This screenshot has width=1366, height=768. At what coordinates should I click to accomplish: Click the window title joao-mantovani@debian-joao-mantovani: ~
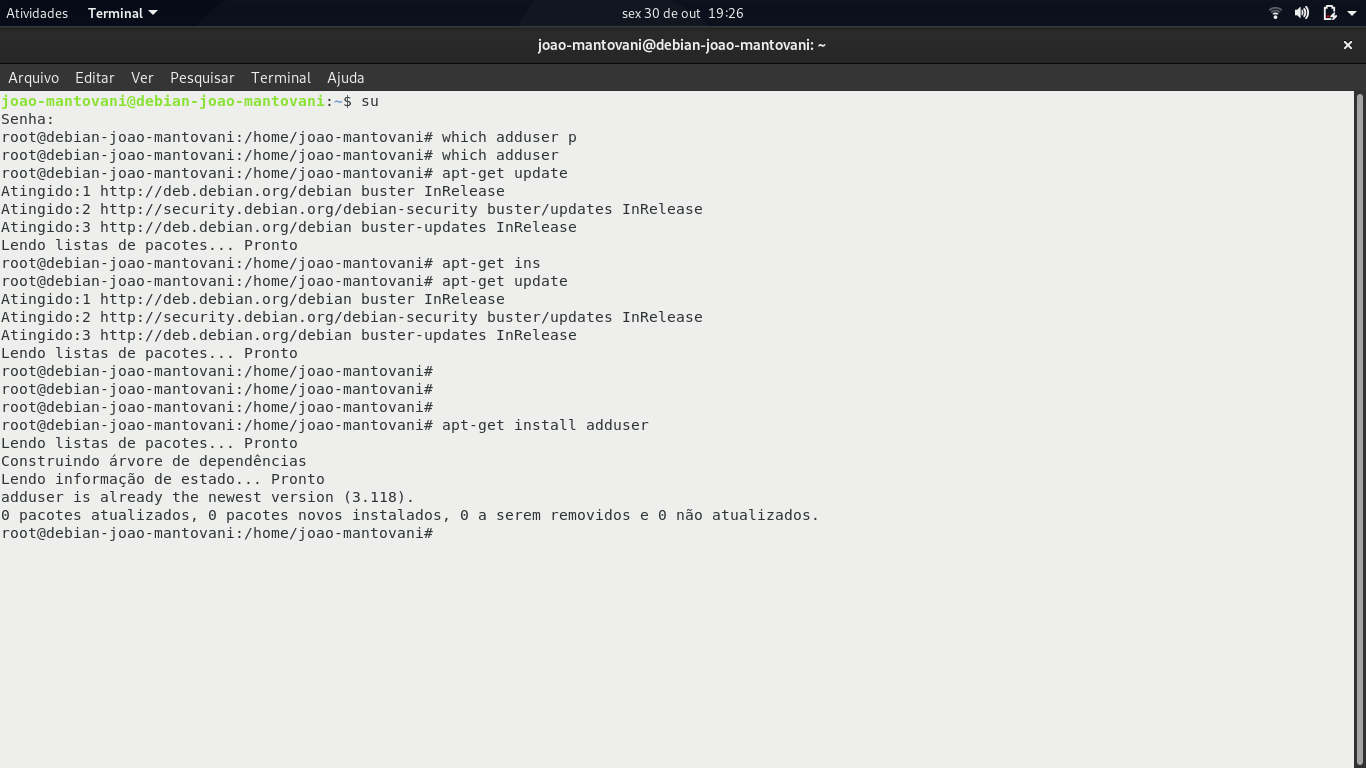pyautogui.click(x=682, y=45)
